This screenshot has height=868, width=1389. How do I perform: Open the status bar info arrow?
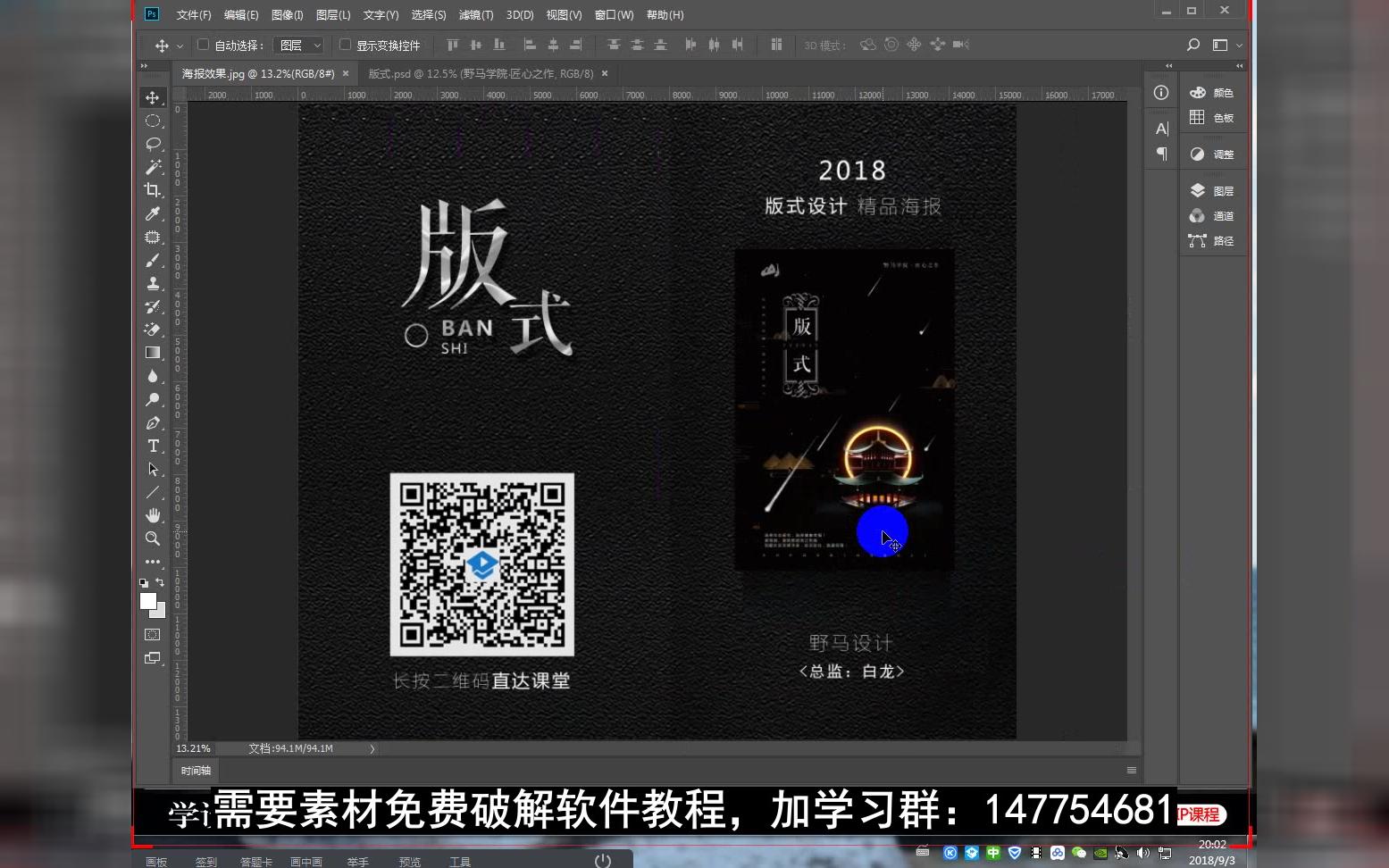coord(372,749)
